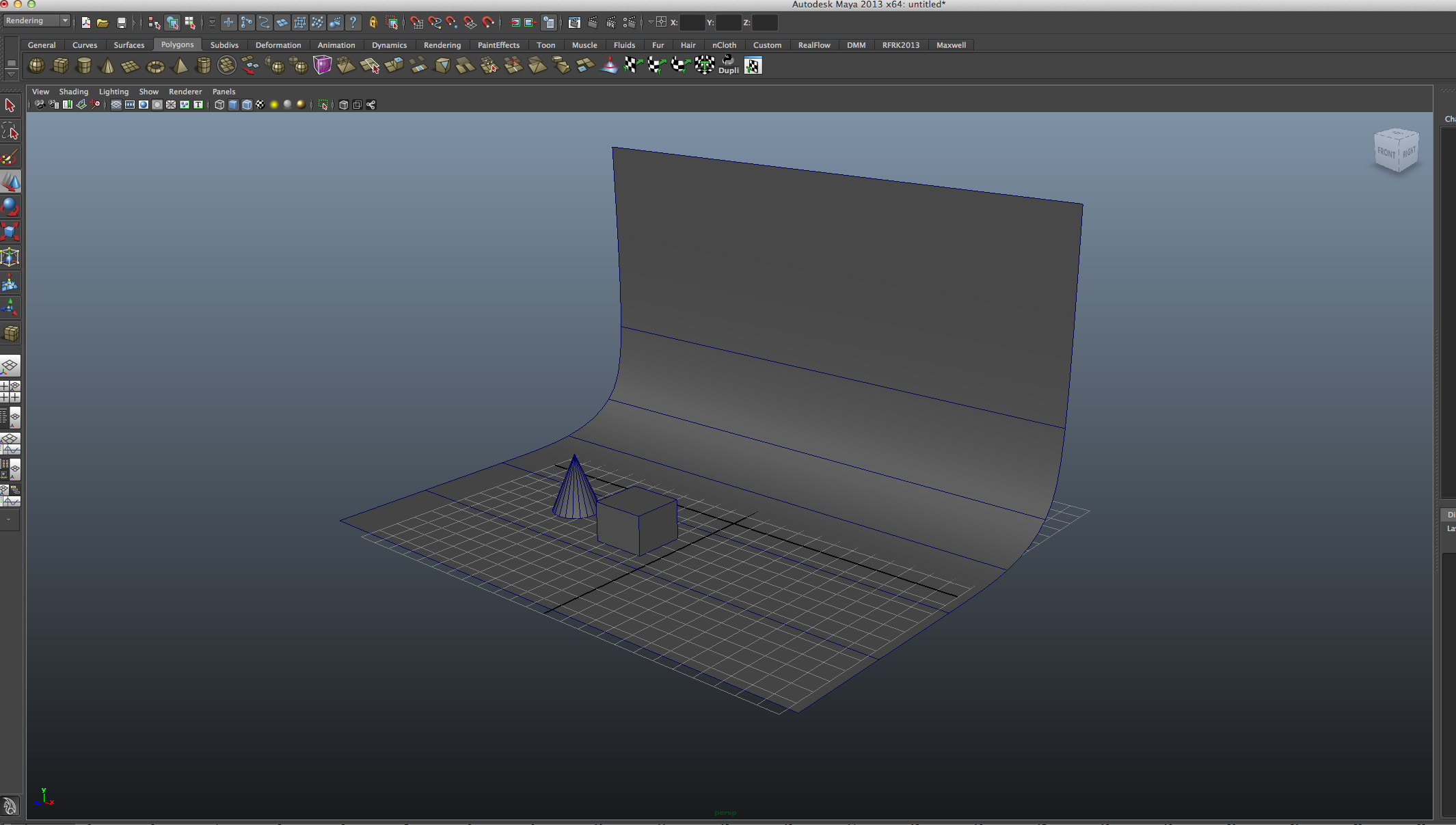This screenshot has height=825, width=1456.
Task: Open the Rendering menu set dropdown
Action: 37,21
